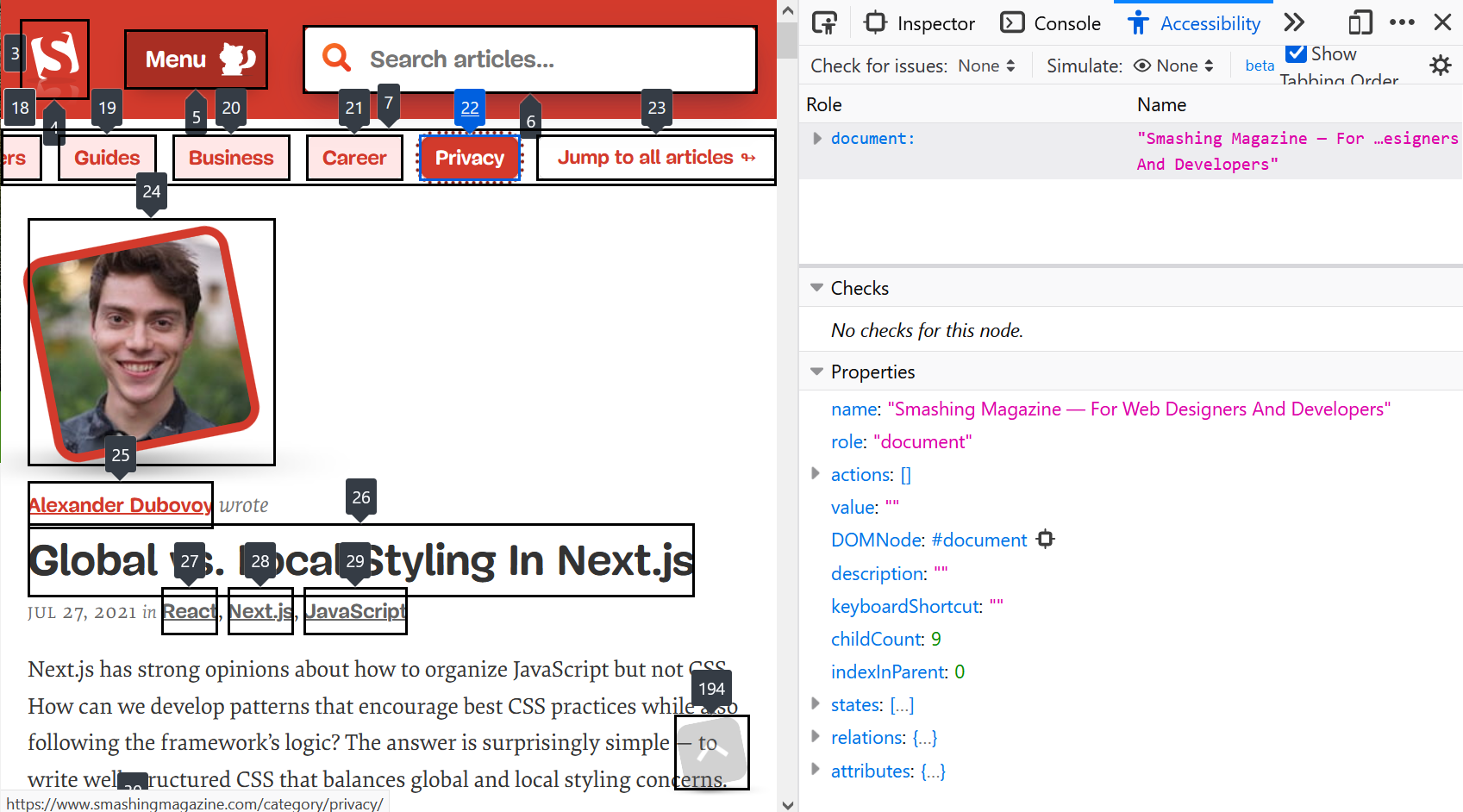1463x812 pixels.
Task: Click the back-to-top arrow button
Action: (x=710, y=751)
